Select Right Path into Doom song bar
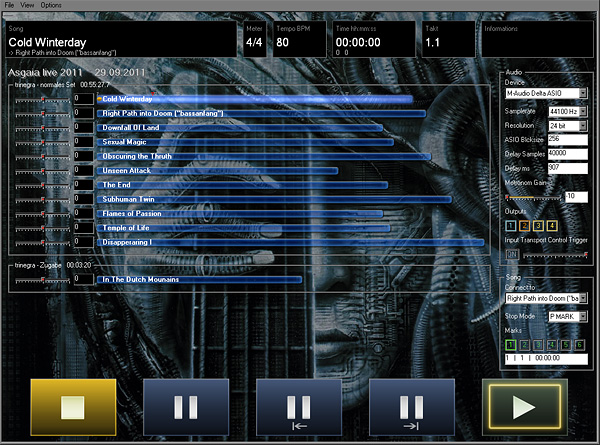 click(261, 113)
